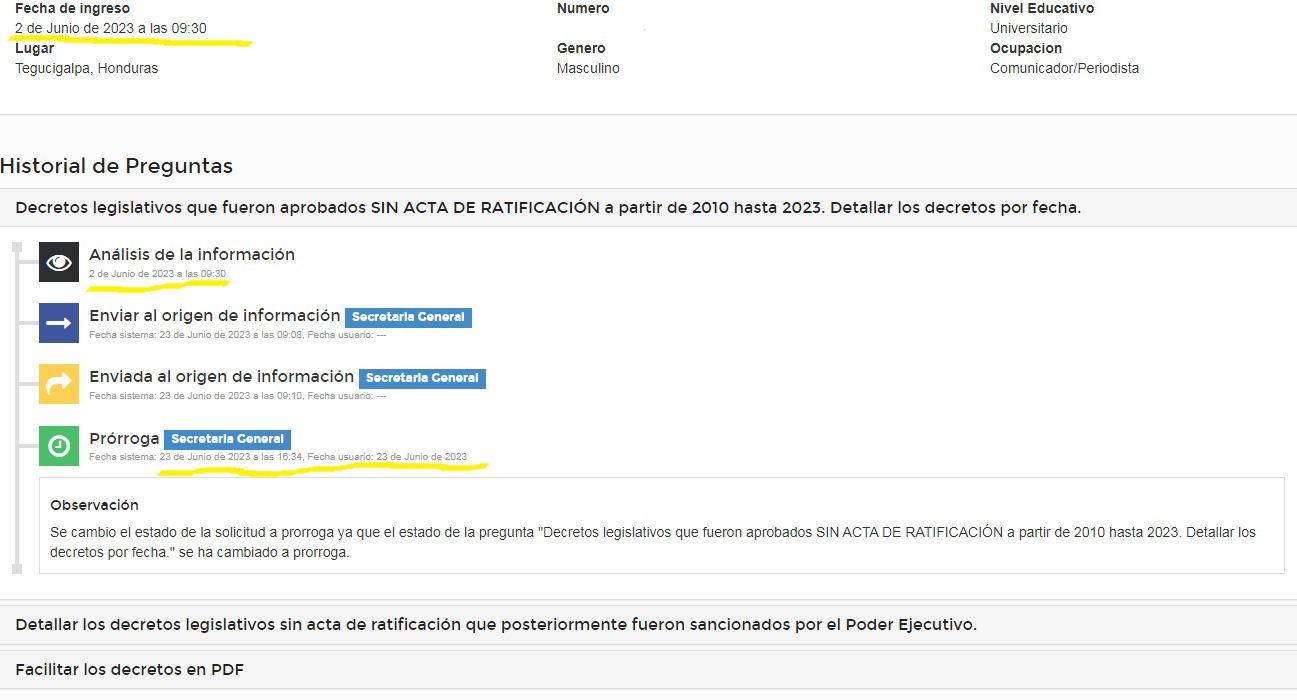Click the 'Tegucigalpa, Honduras' location value
This screenshot has height=700, width=1297.
[86, 68]
